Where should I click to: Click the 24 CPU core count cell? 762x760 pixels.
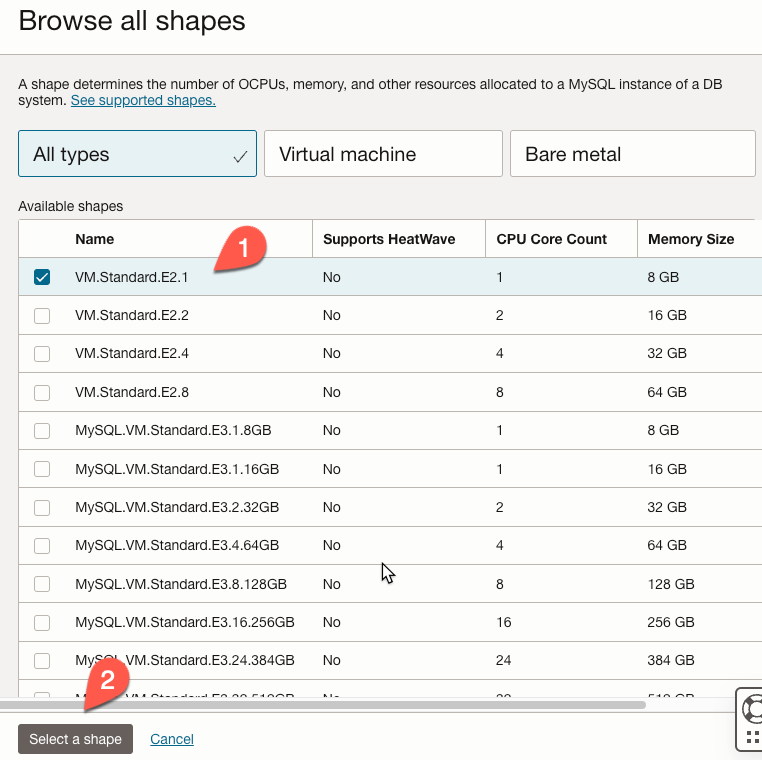coord(503,660)
